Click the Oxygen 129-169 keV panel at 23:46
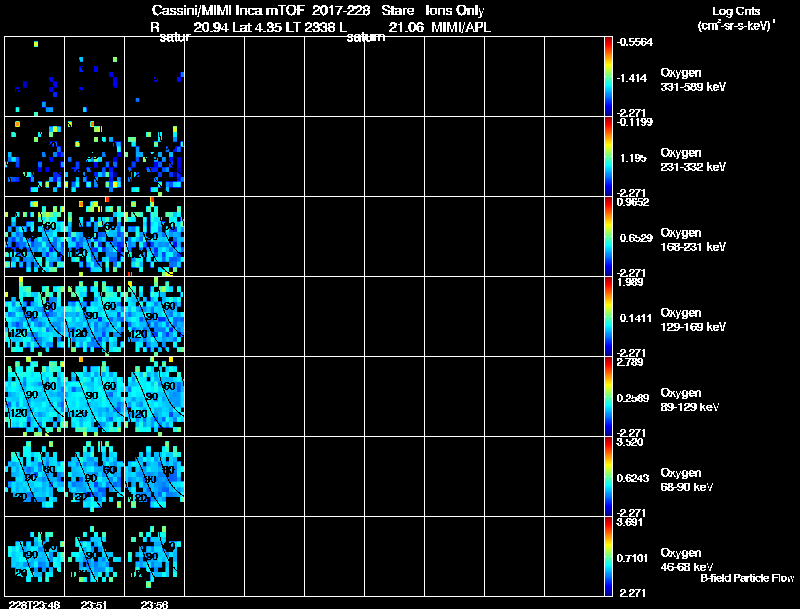 [35, 316]
